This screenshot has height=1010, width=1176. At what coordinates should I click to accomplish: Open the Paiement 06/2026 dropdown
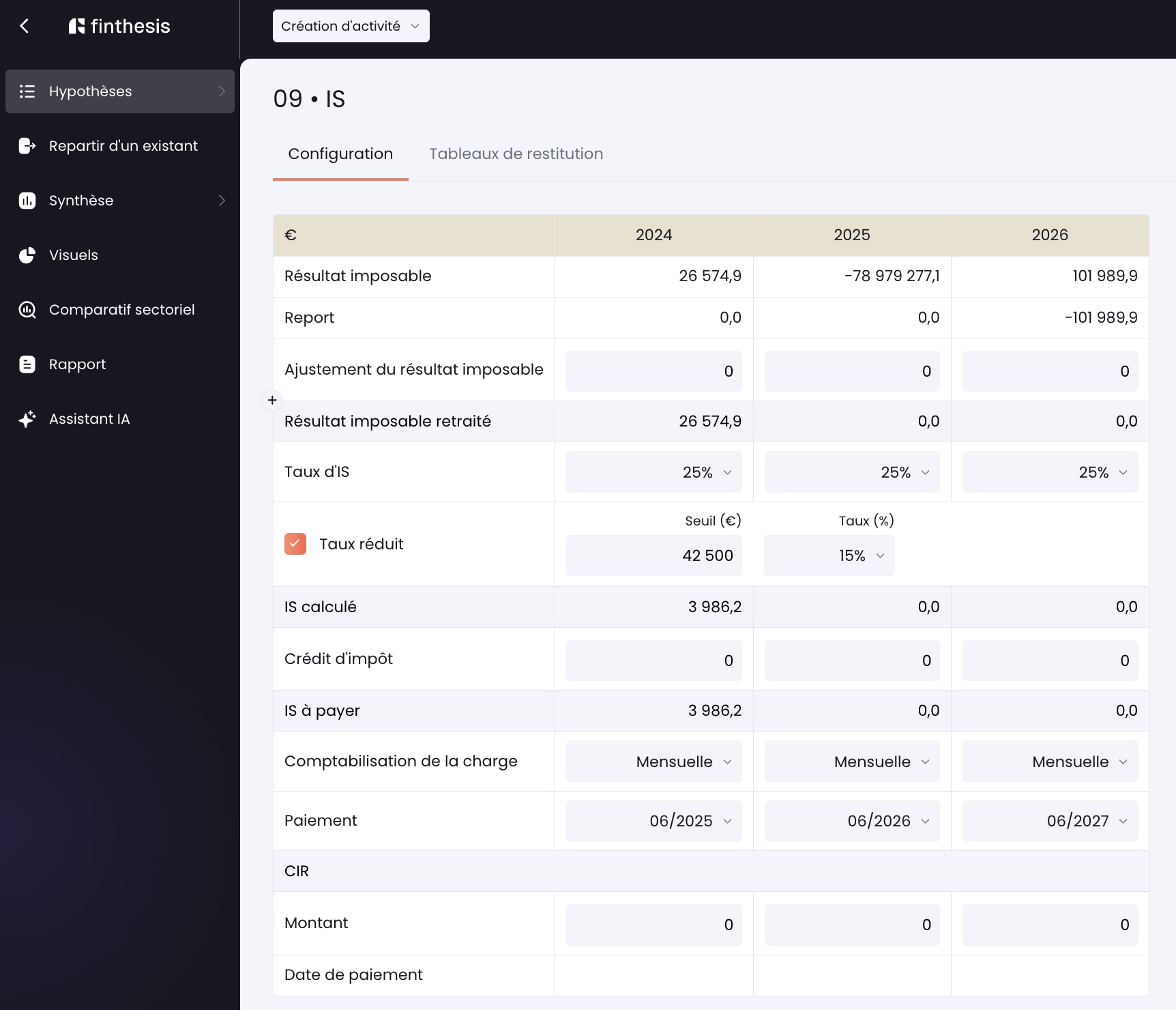(x=852, y=821)
